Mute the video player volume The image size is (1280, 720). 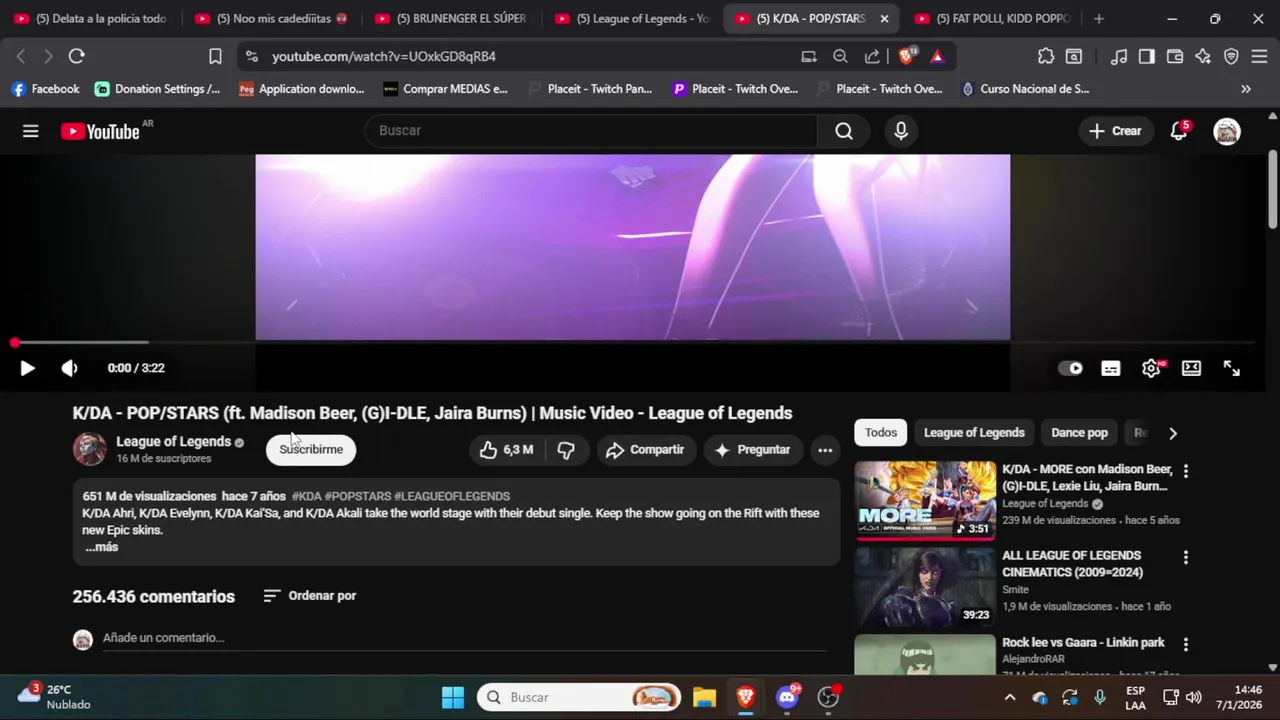pyautogui.click(x=69, y=368)
